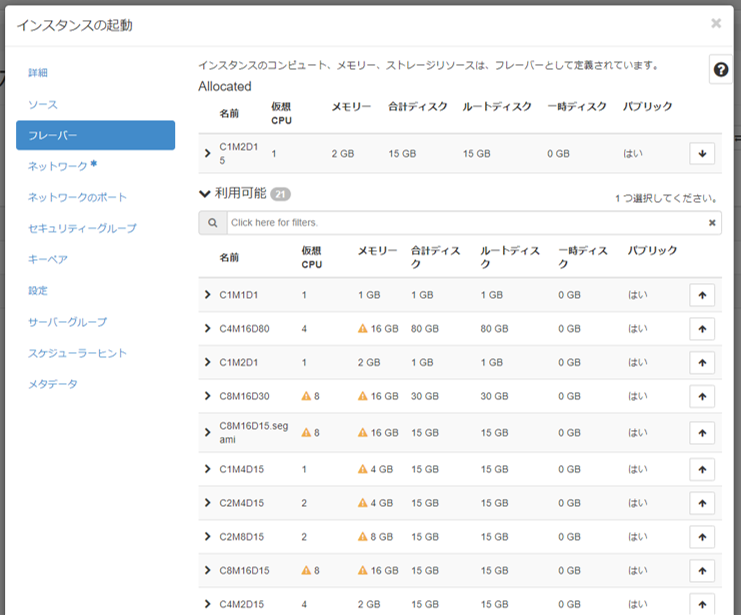Sort available table by パブリック column
The image size is (741, 615).
[x=653, y=251]
